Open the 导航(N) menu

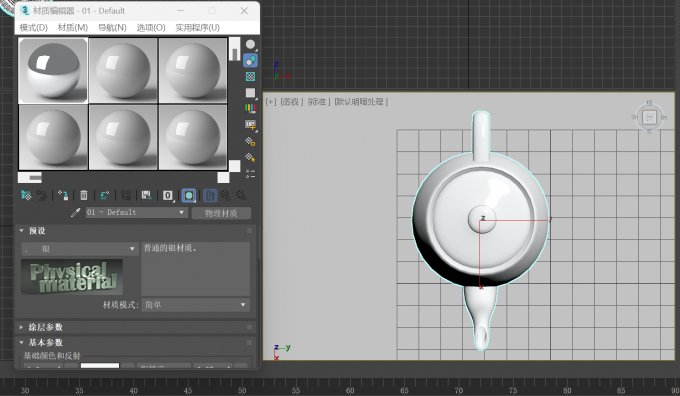[112, 27]
